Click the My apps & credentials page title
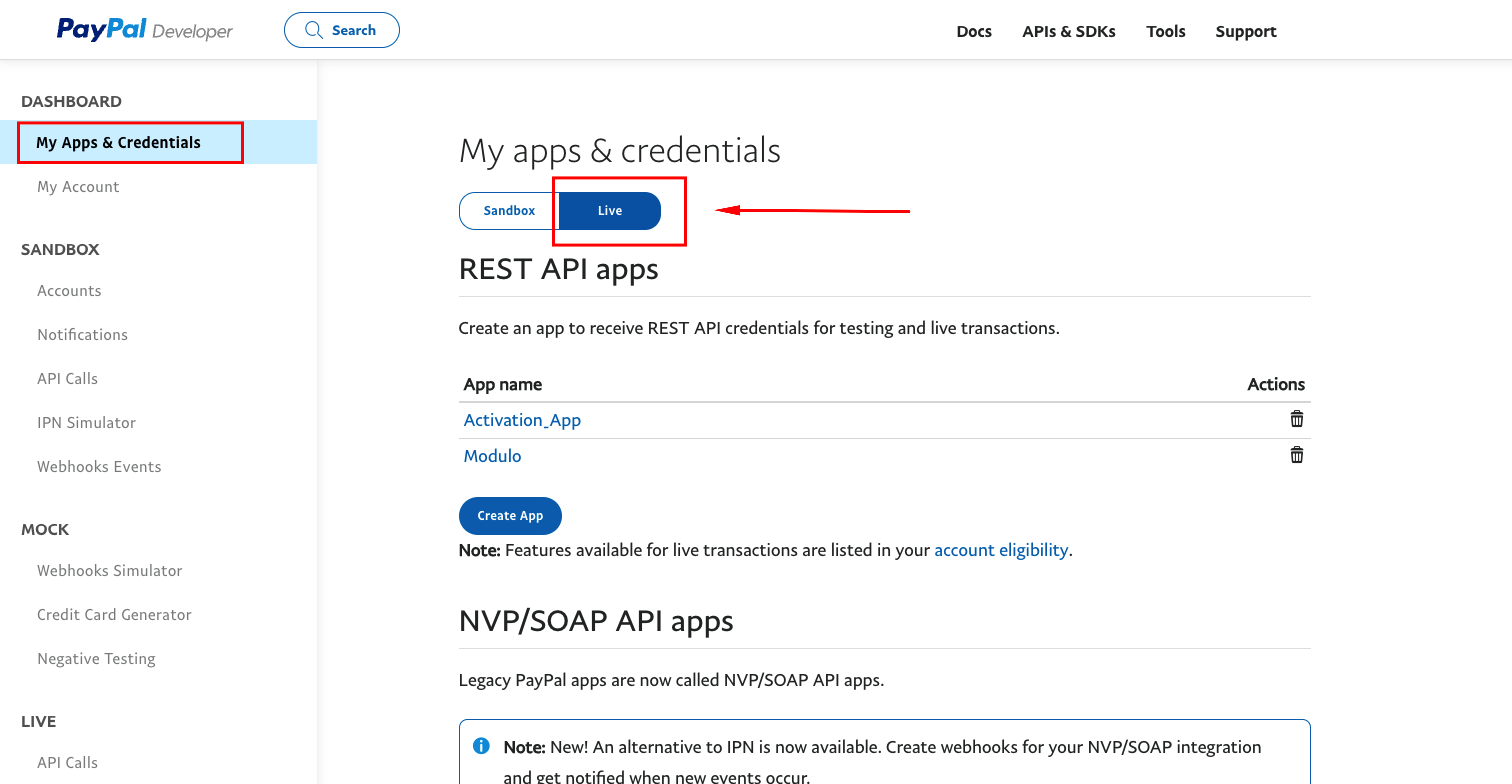This screenshot has width=1512, height=784. click(x=619, y=151)
